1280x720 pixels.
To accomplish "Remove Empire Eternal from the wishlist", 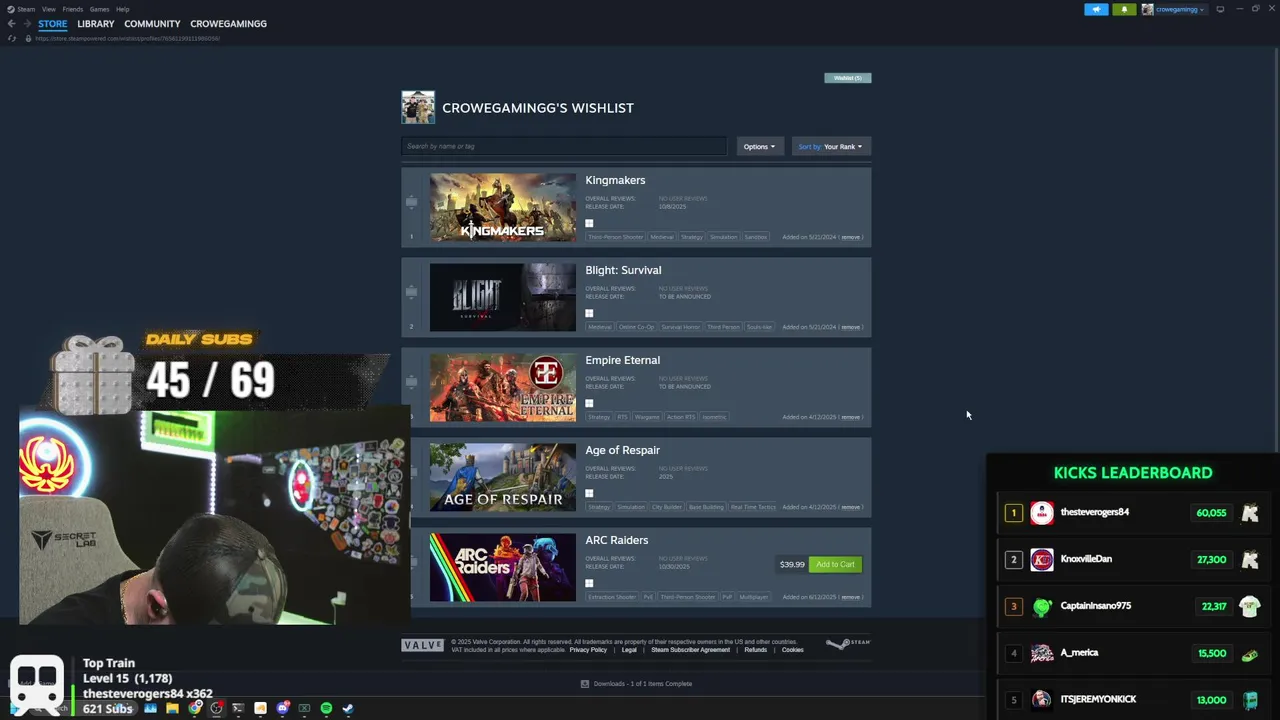I will [x=850, y=417].
